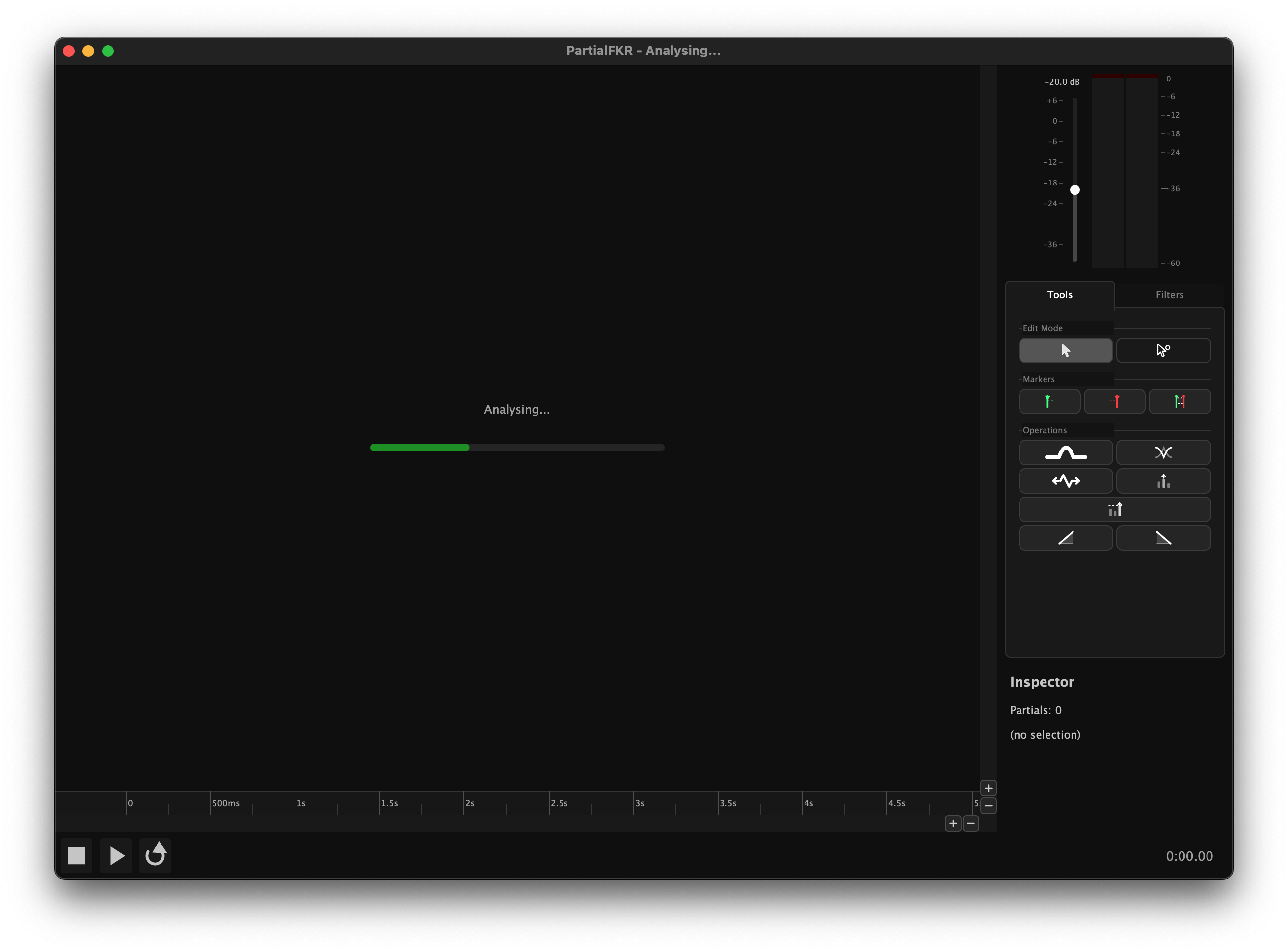Open the Tools tab
The width and height of the screenshot is (1288, 952).
tap(1059, 294)
